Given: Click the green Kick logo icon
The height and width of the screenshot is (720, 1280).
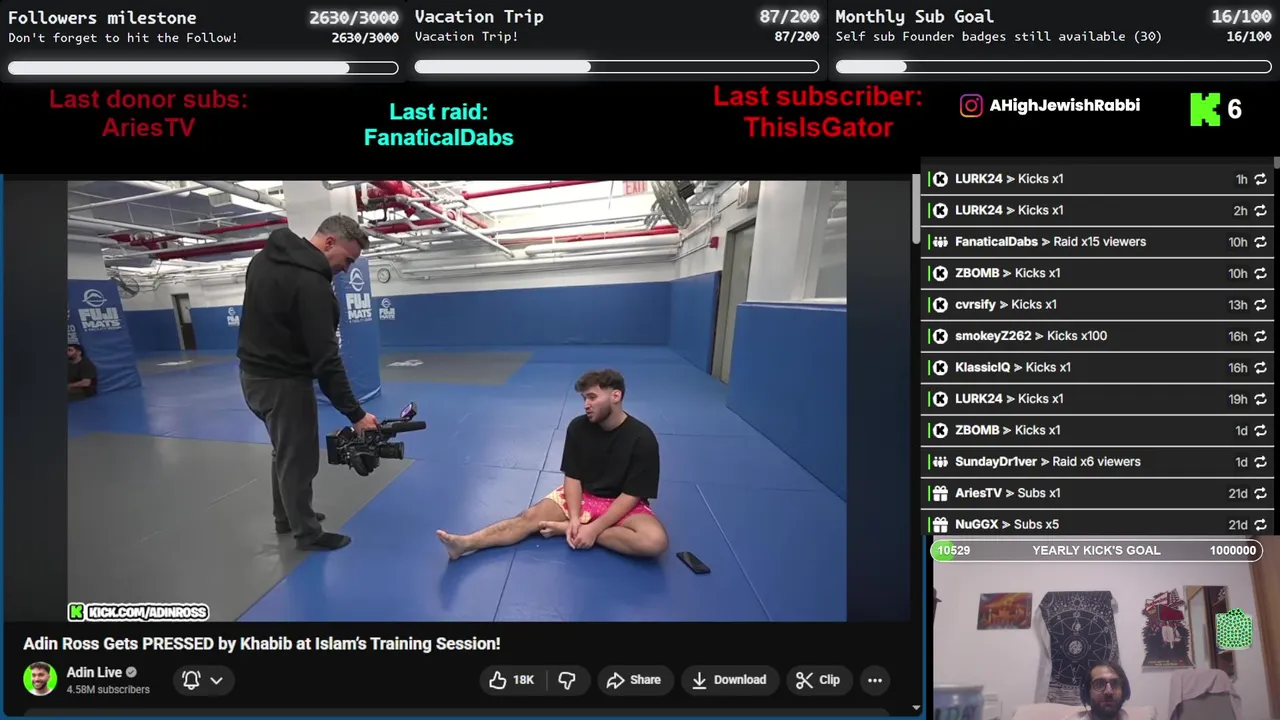Looking at the screenshot, I should tap(1205, 109).
